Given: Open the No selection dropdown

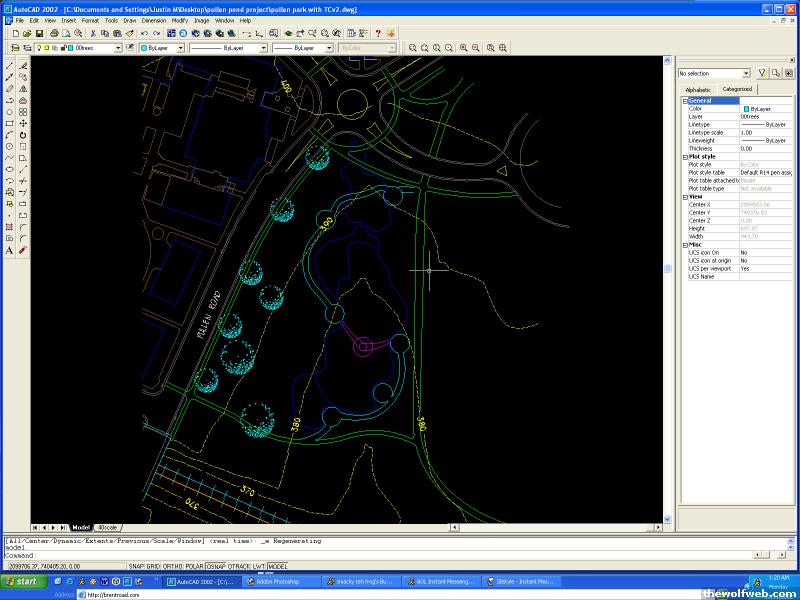Looking at the screenshot, I should pyautogui.click(x=746, y=73).
